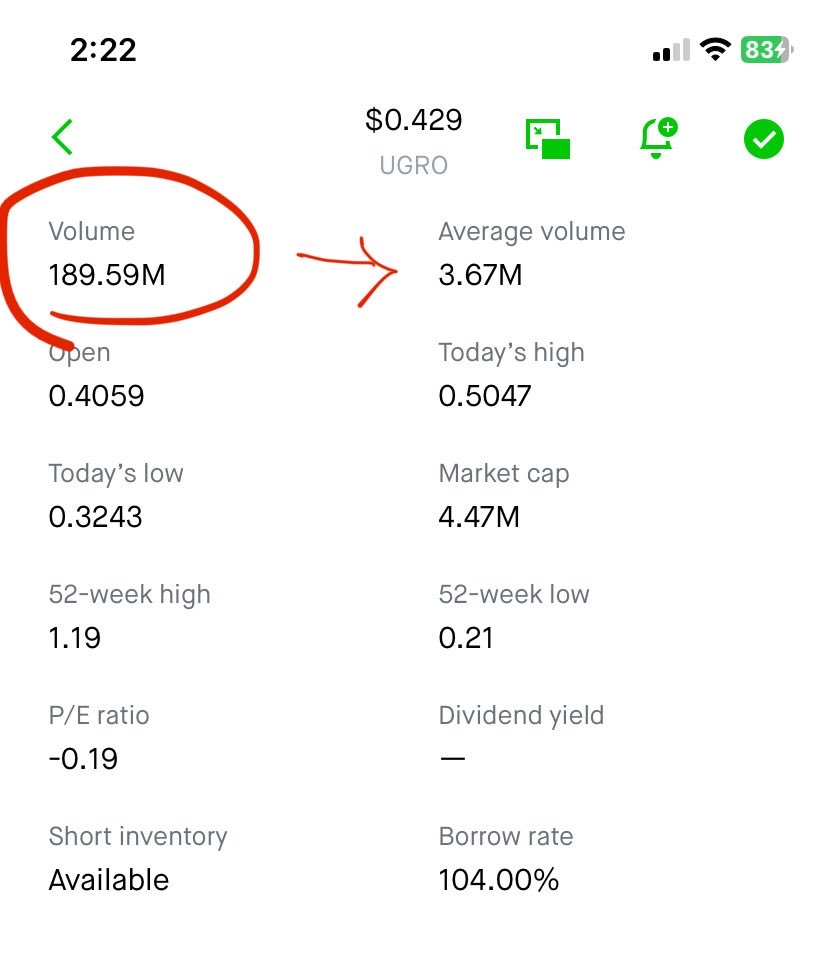Tap the Volume label
Image resolution: width=828 pixels, height=974 pixels.
(x=92, y=232)
